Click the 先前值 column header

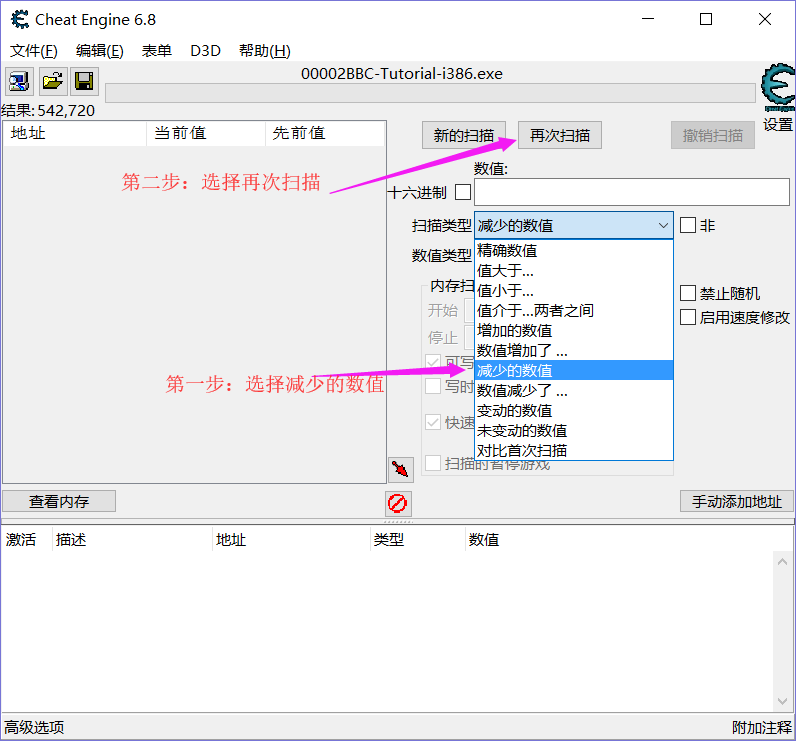[325, 133]
